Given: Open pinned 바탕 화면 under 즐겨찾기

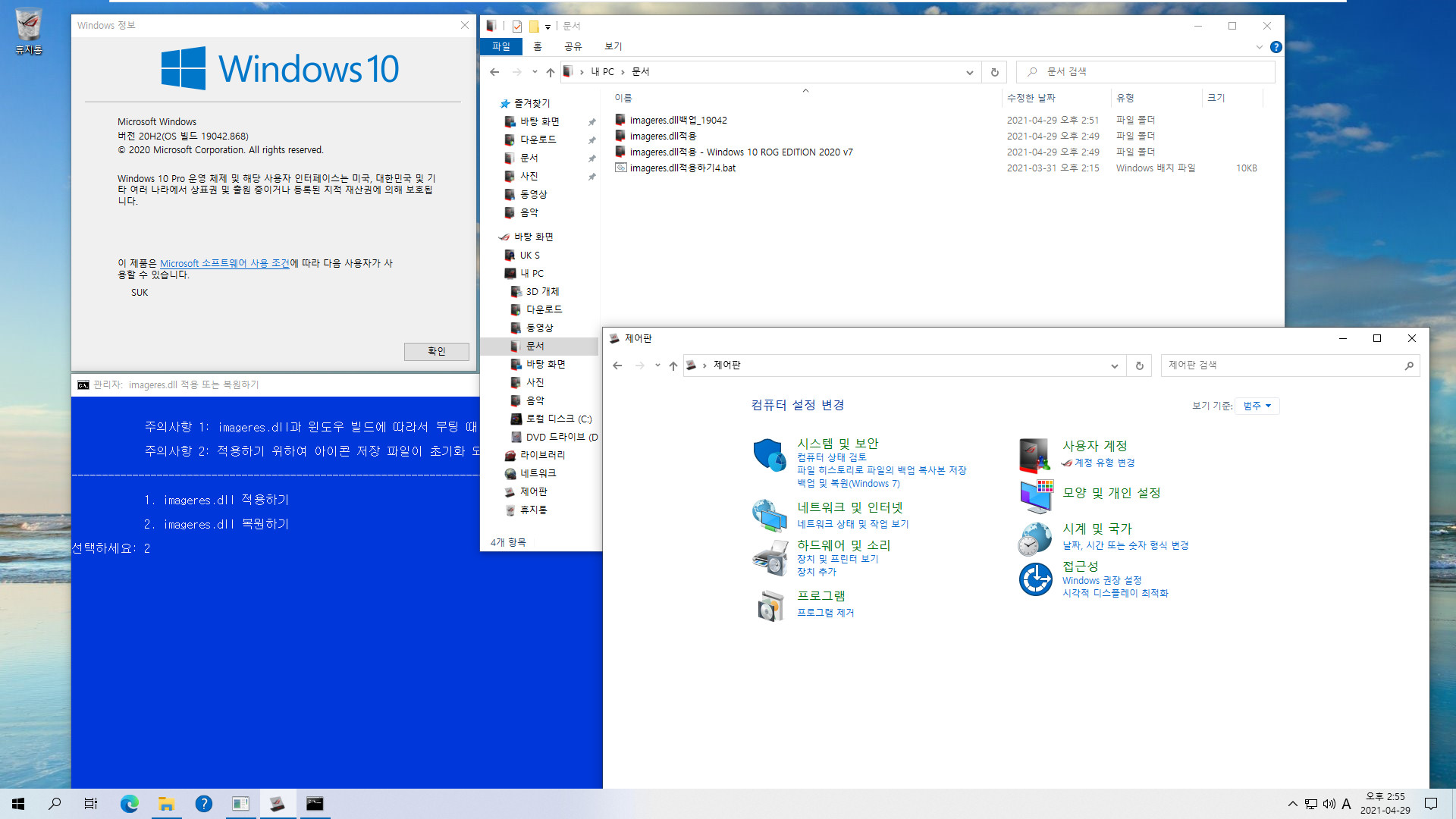Looking at the screenshot, I should click(539, 121).
